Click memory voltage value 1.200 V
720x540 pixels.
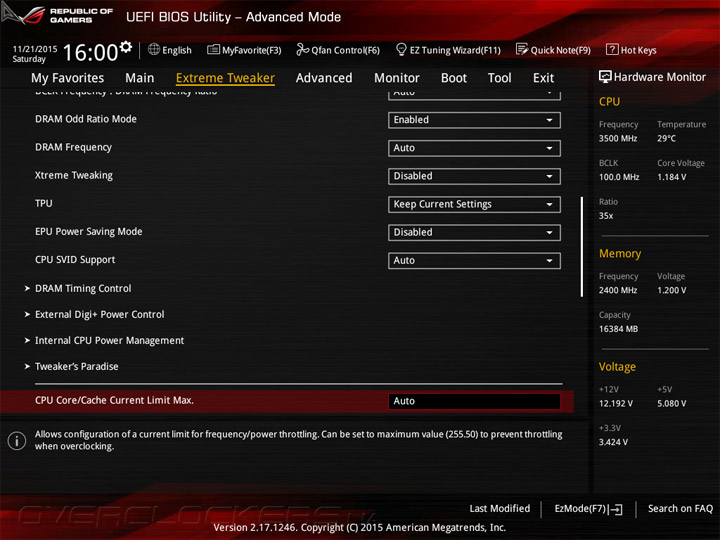(672, 290)
